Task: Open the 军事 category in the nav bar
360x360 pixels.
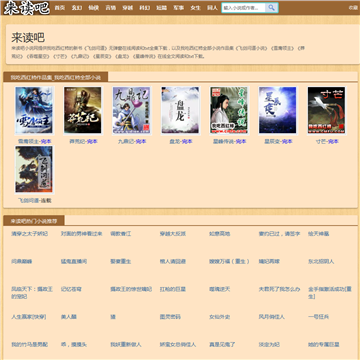Action: click(179, 8)
